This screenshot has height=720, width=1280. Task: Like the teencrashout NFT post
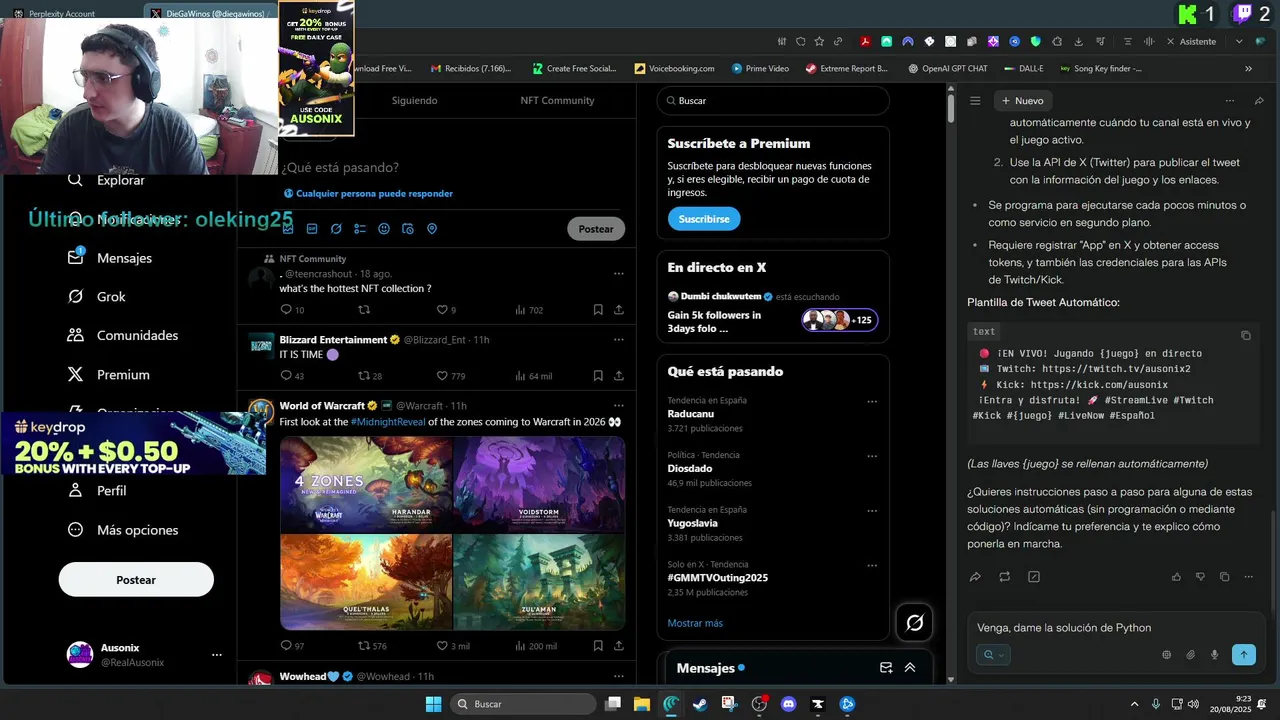click(443, 310)
